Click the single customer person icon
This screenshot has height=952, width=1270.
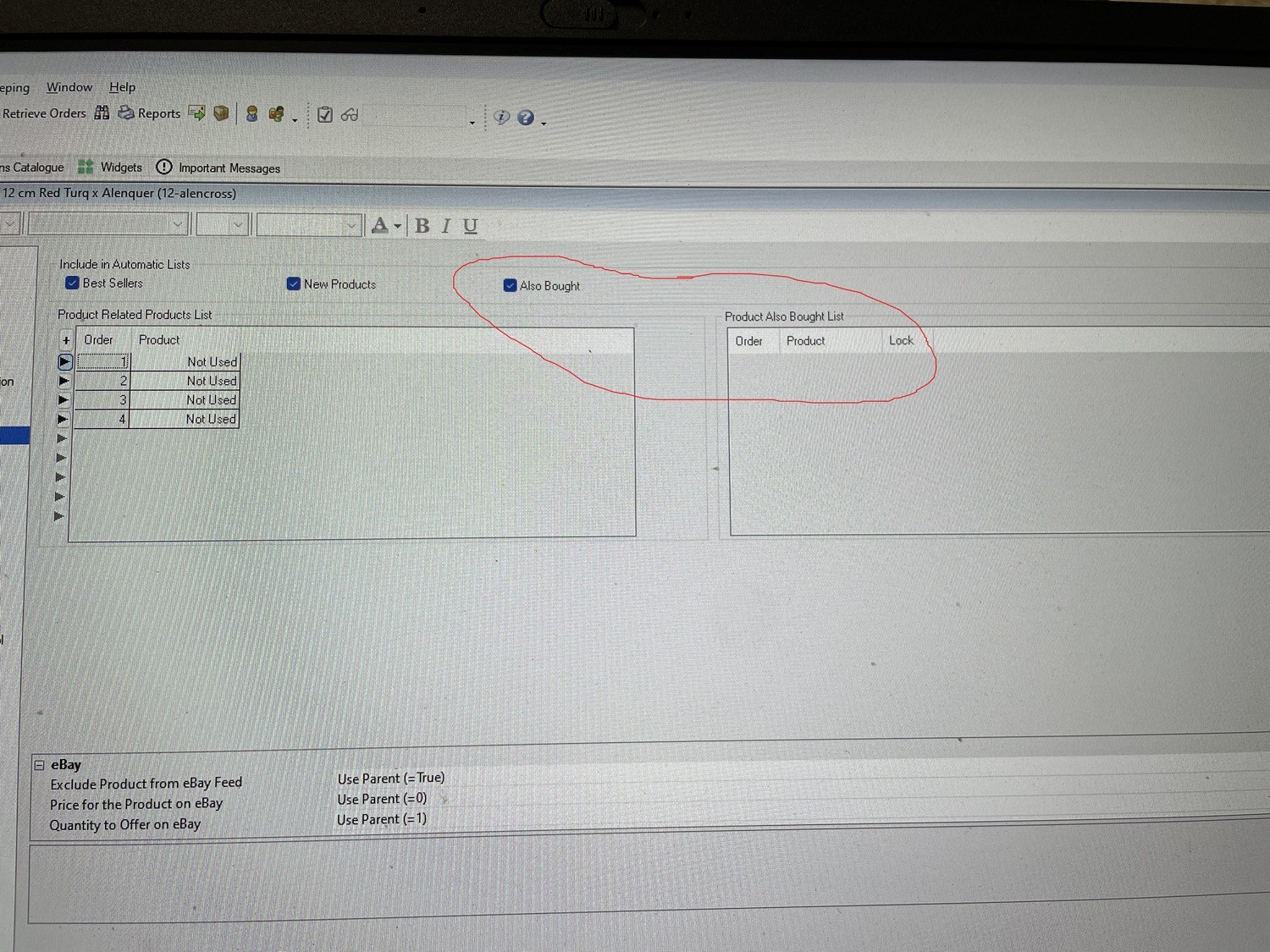coord(251,114)
